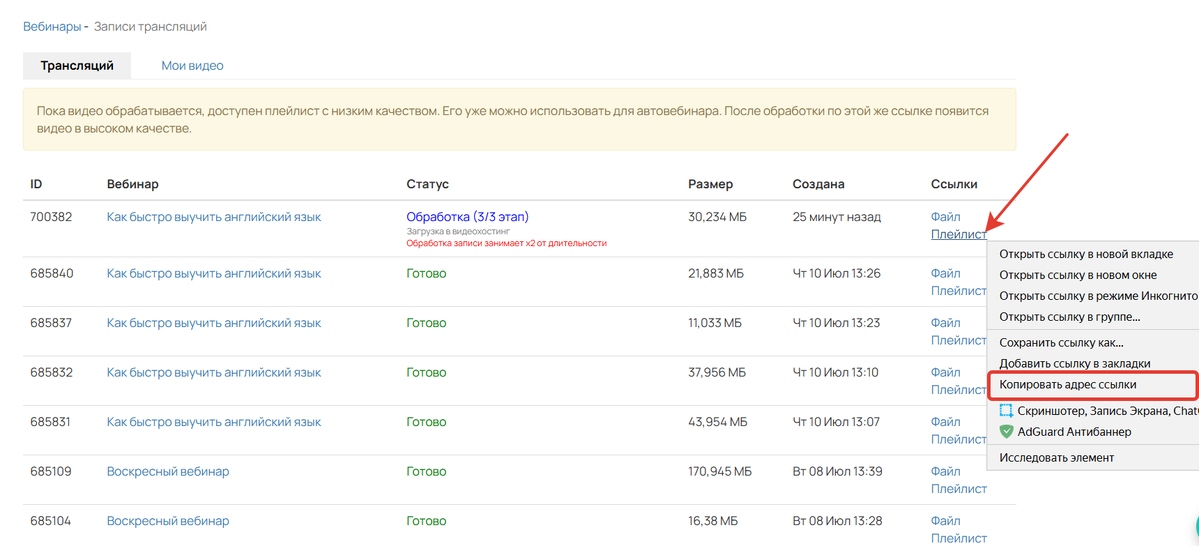Choose "Открыть ссылку в новом окне"

(x=1078, y=275)
